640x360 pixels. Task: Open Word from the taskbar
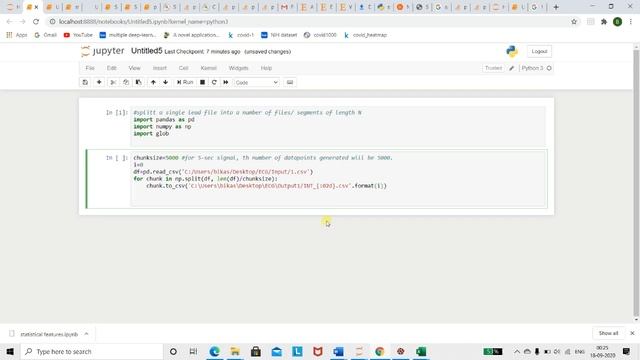(338, 351)
